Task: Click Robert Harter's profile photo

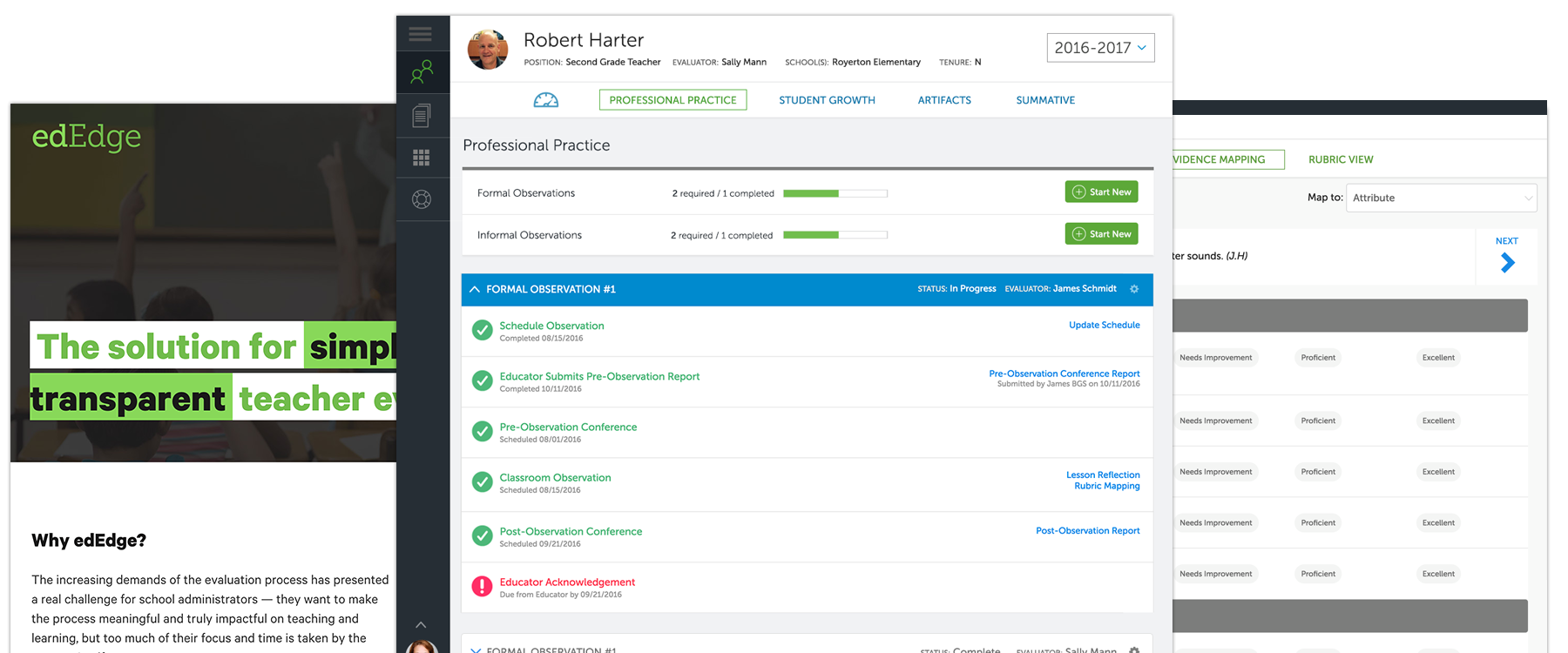Action: tap(488, 50)
